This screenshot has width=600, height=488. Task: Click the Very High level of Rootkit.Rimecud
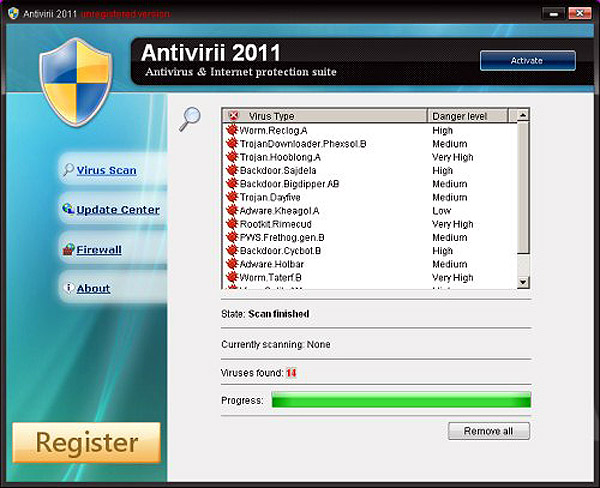click(x=453, y=224)
